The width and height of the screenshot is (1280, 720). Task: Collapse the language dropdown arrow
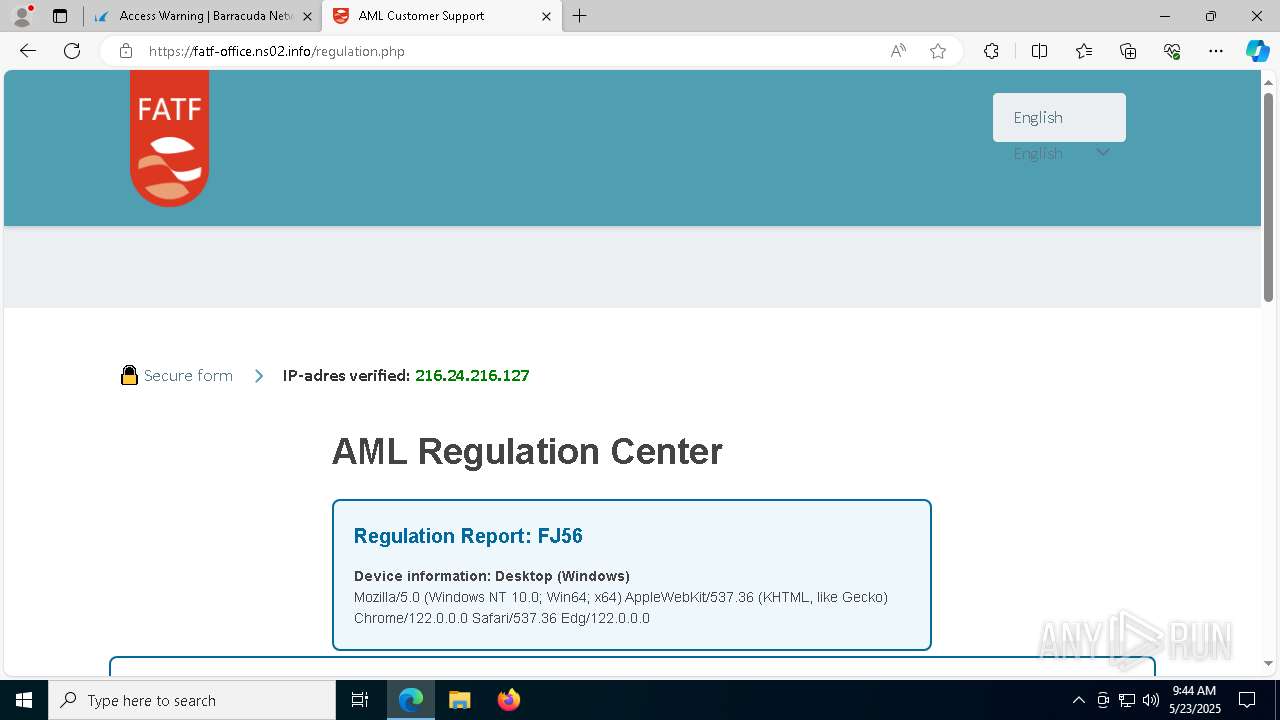coord(1103,153)
